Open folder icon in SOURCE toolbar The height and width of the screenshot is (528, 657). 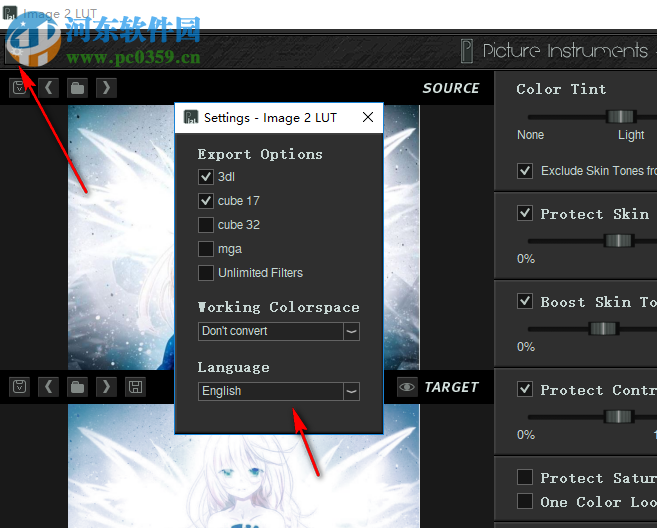(78, 88)
